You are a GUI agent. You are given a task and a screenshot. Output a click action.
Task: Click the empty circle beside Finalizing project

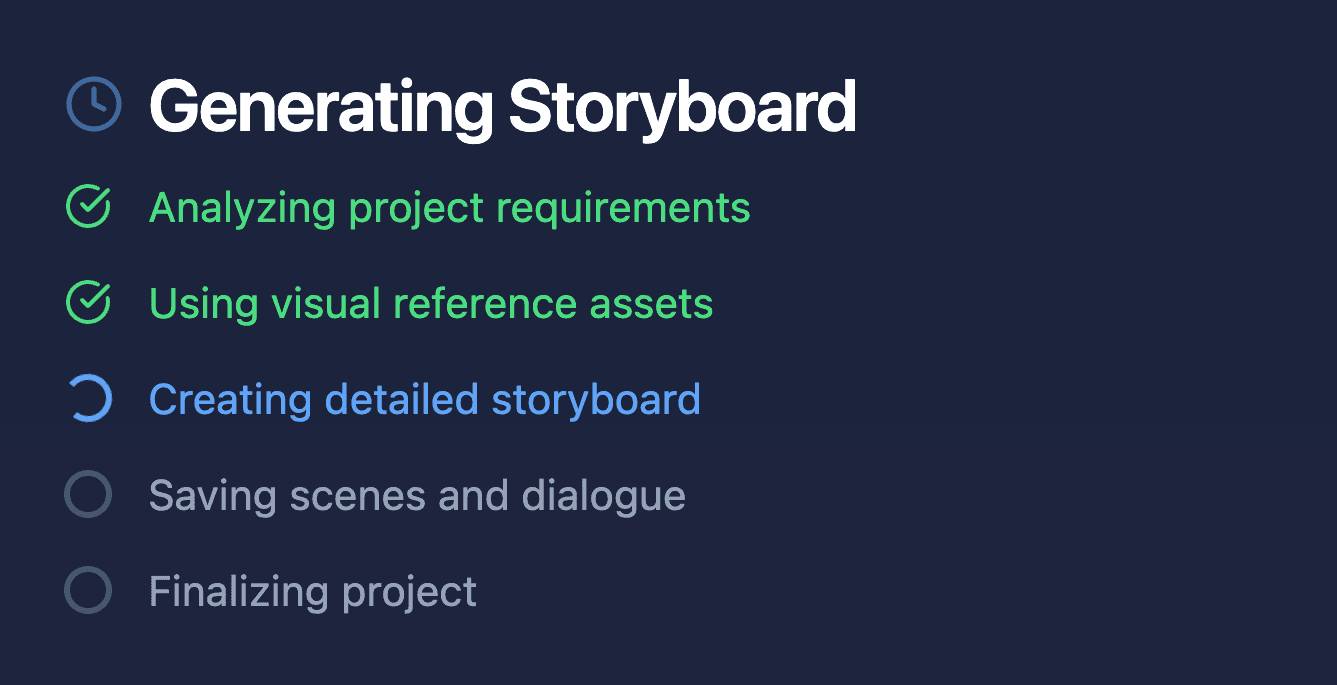[x=88, y=590]
